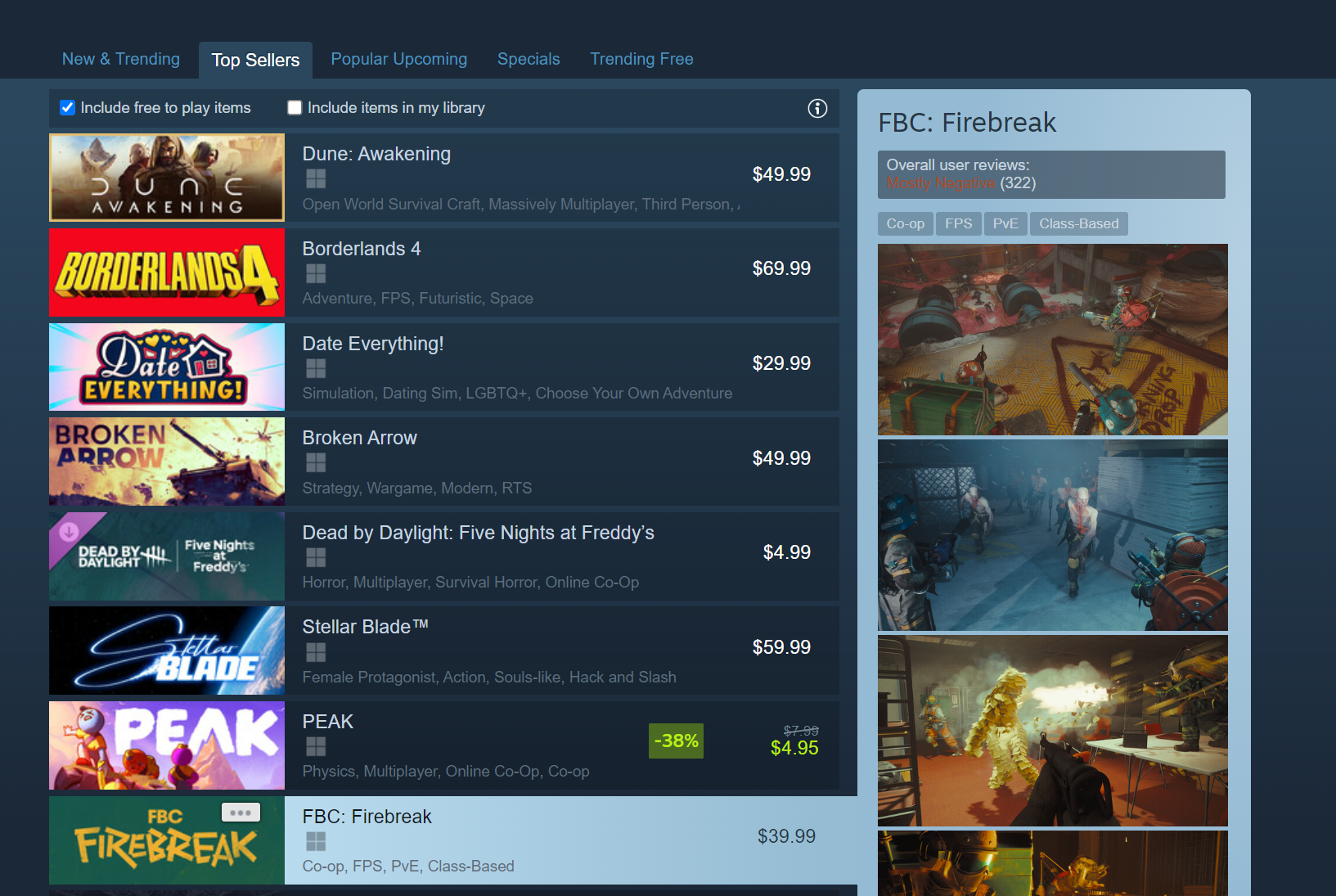
Task: Click the Overall user reviews label
Action: pos(958,165)
